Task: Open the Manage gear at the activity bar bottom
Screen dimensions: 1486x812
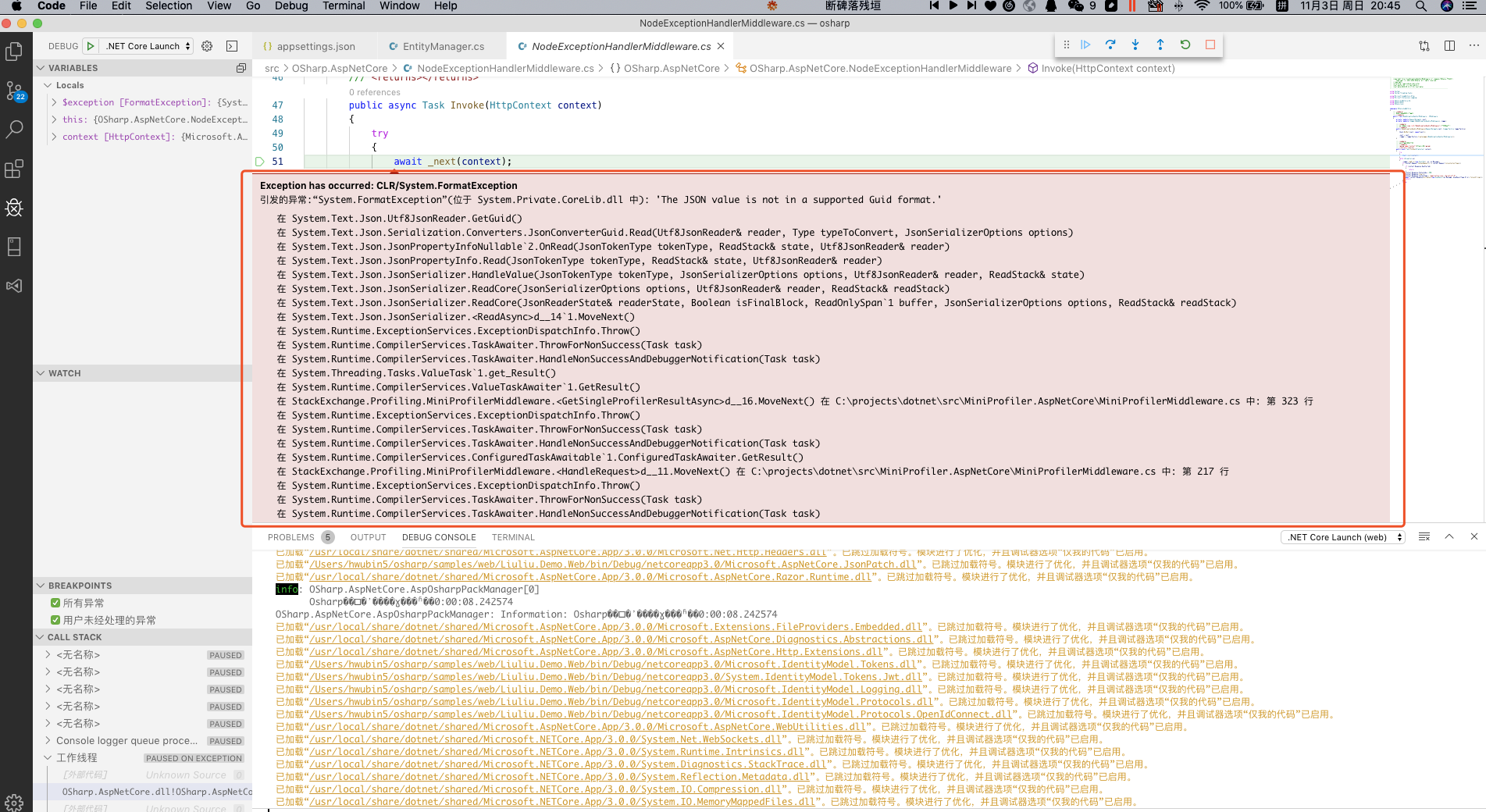Action: 14,802
